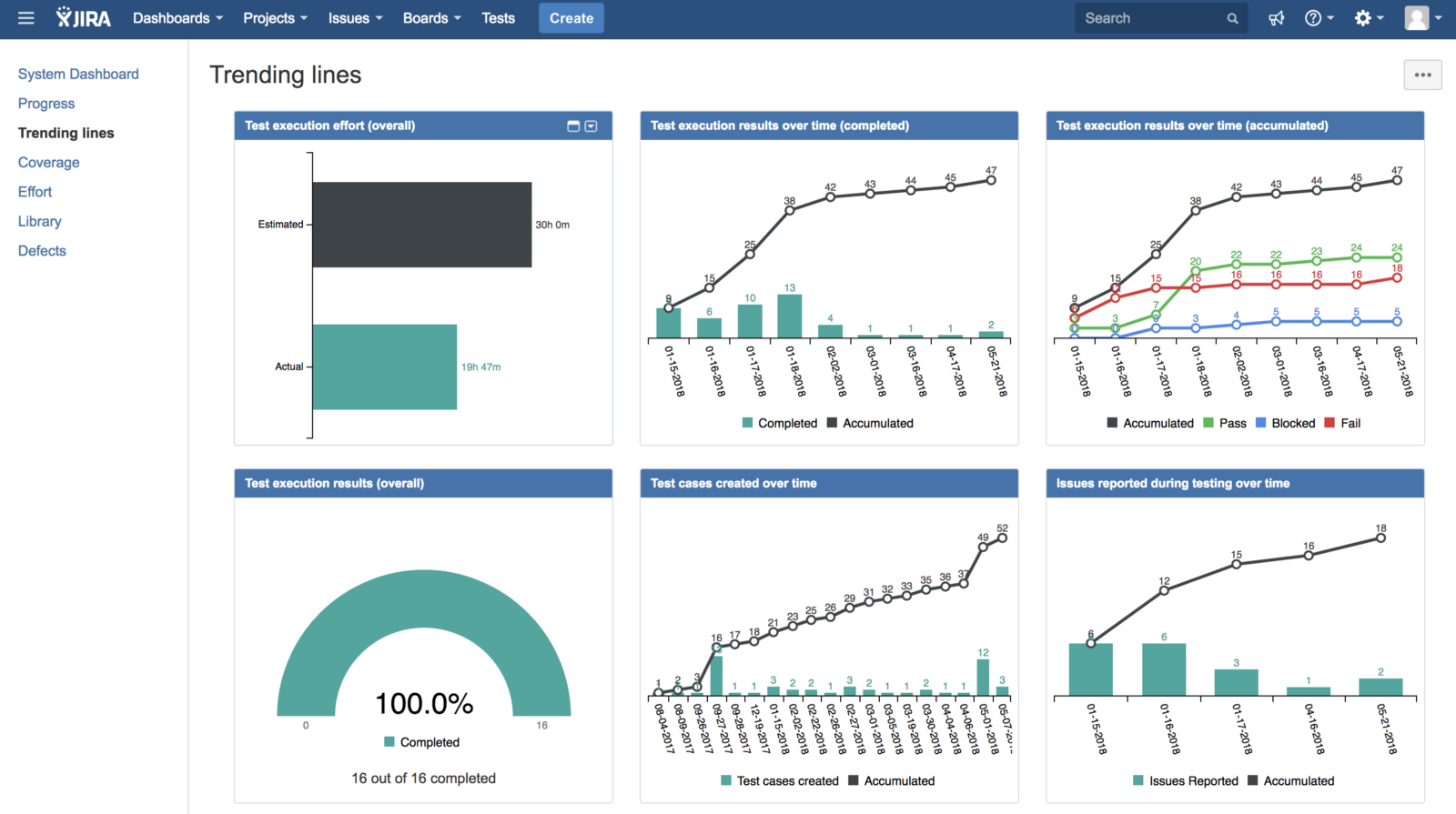Click the Create button
The image size is (1456, 814).
571,18
